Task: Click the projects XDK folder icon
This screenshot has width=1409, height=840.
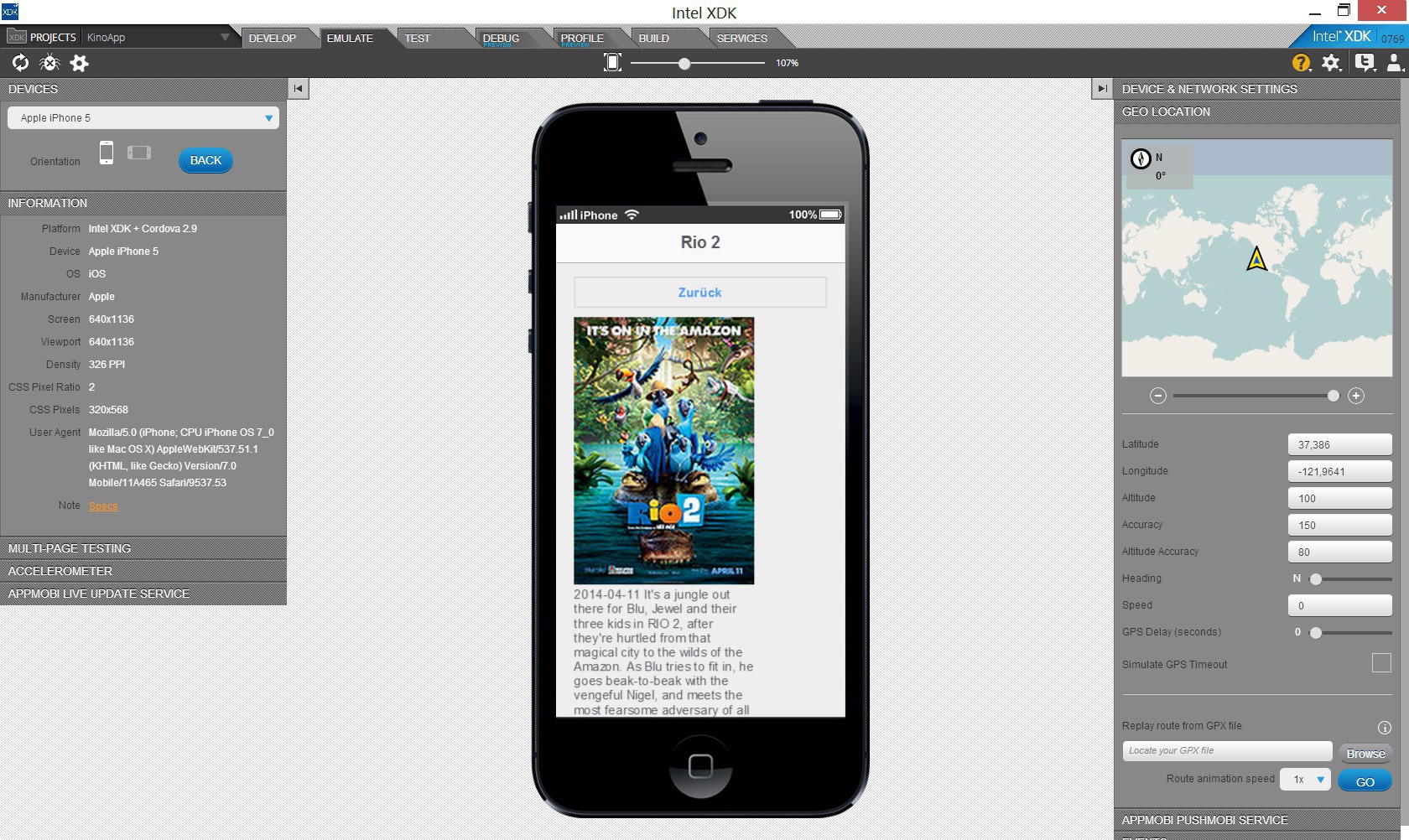Action: [17, 37]
